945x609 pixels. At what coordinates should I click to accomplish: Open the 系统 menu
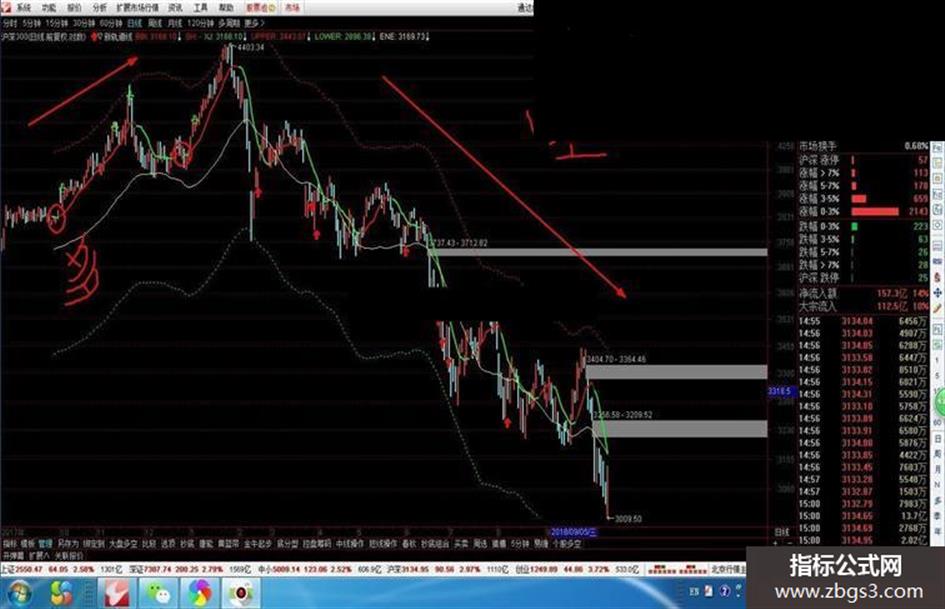(x=24, y=8)
